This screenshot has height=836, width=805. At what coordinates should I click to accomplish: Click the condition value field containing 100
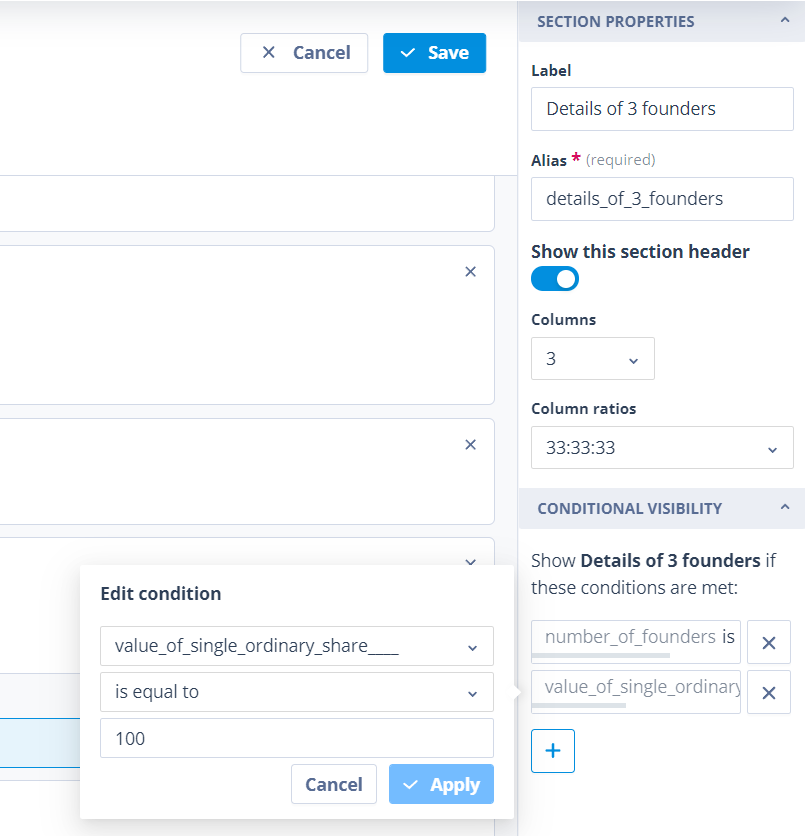click(x=297, y=738)
